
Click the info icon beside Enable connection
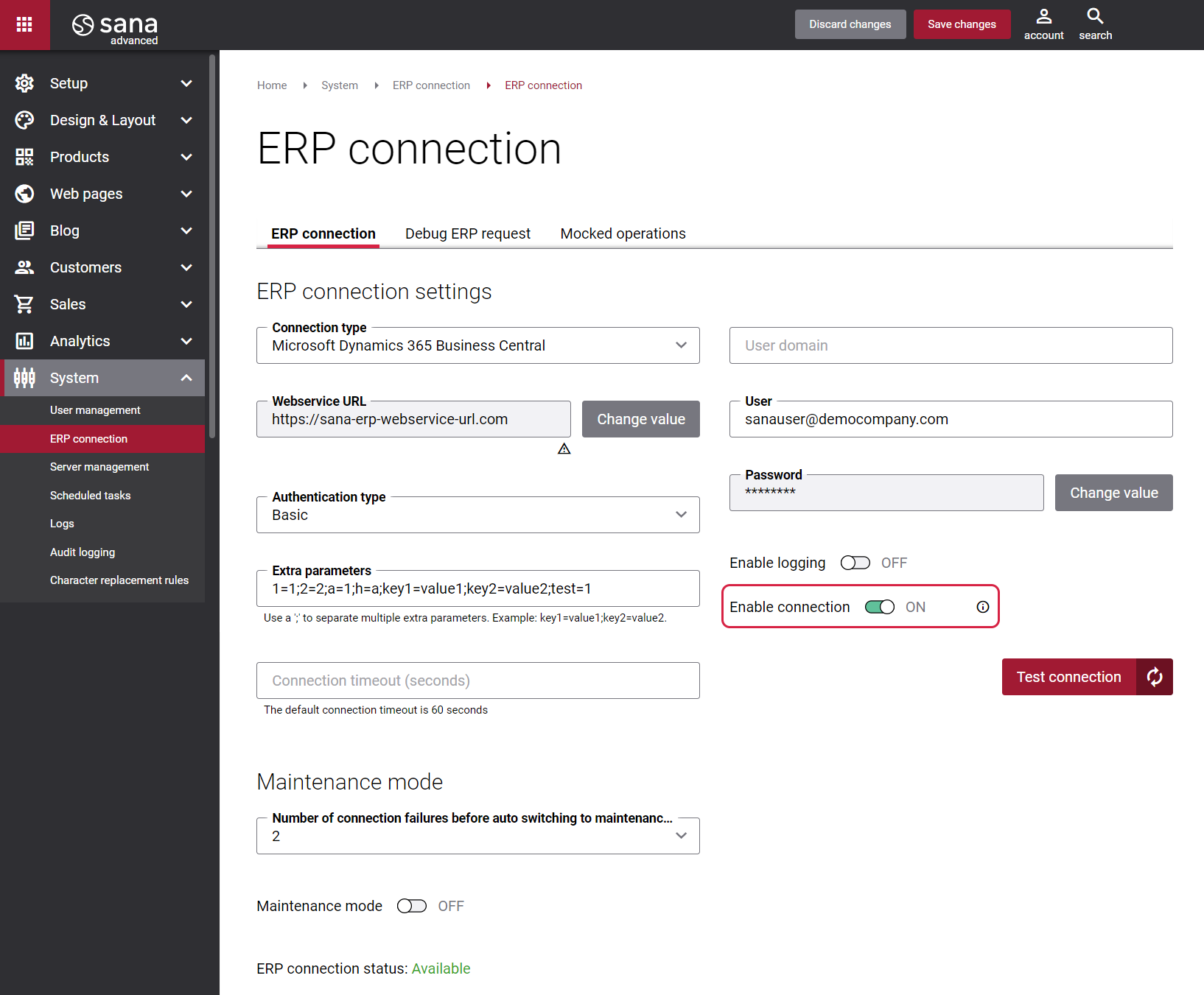983,607
